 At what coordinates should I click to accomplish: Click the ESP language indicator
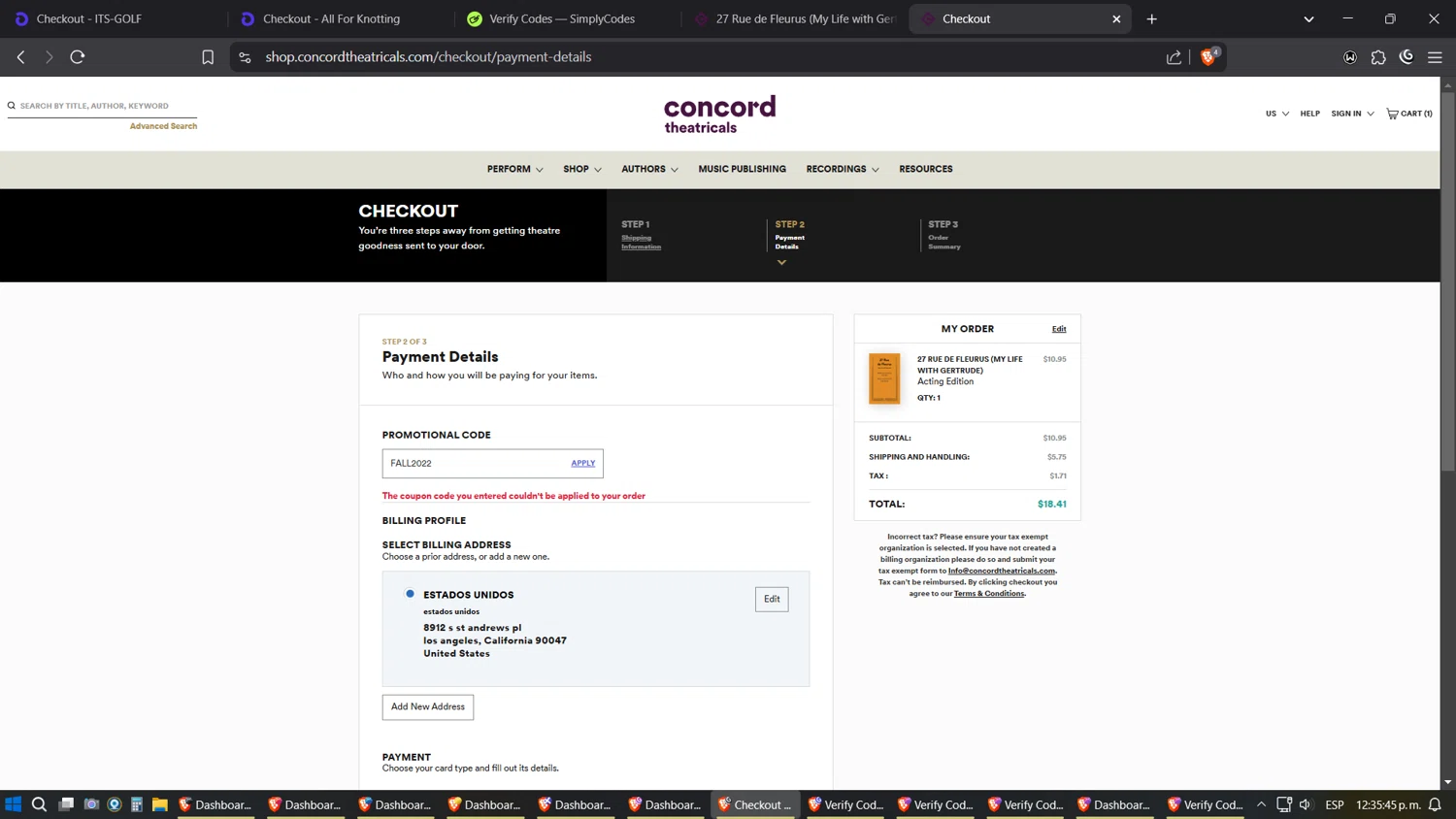(1335, 804)
